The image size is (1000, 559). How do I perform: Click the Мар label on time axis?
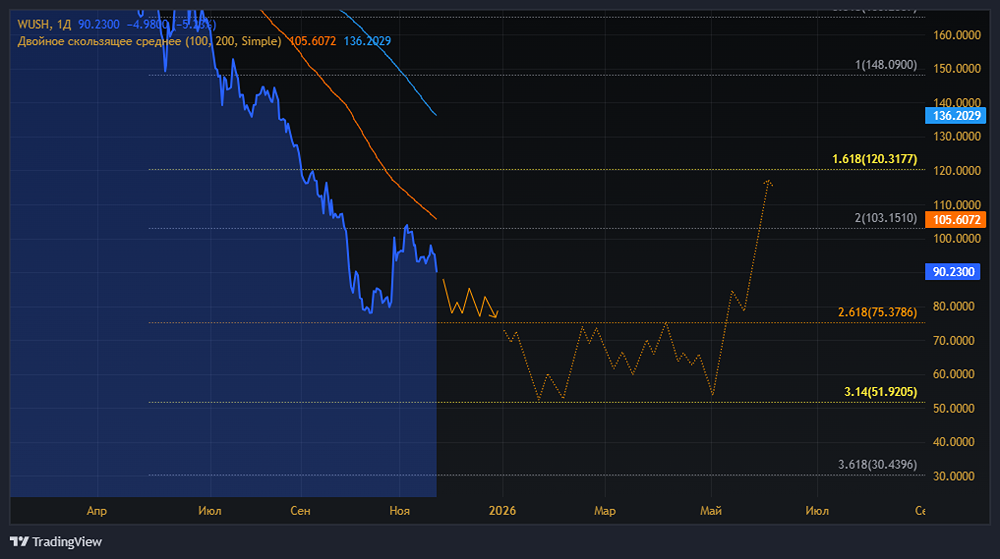tap(605, 511)
